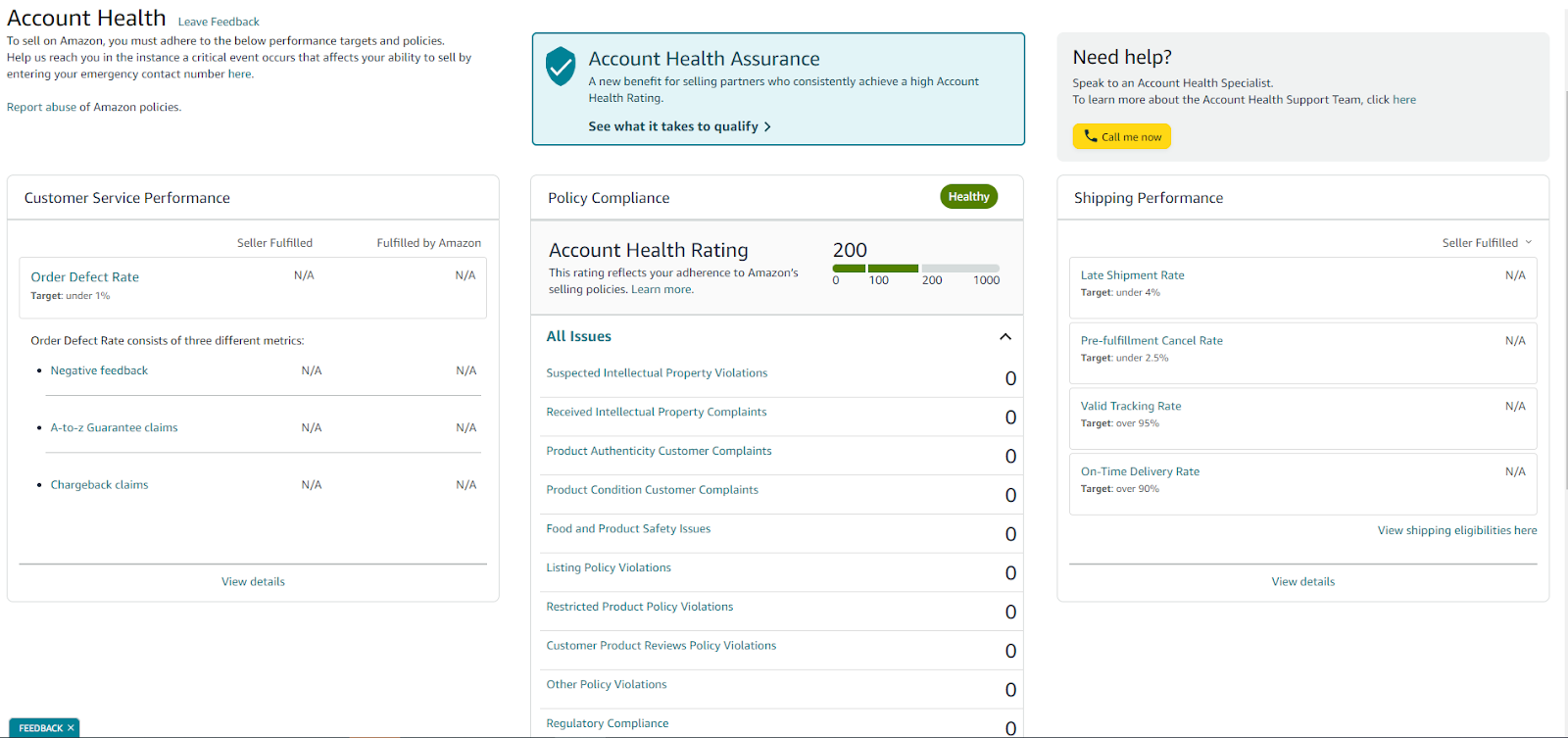This screenshot has height=738, width=1568.
Task: Open On-Time Delivery Rate metric
Action: (1140, 472)
